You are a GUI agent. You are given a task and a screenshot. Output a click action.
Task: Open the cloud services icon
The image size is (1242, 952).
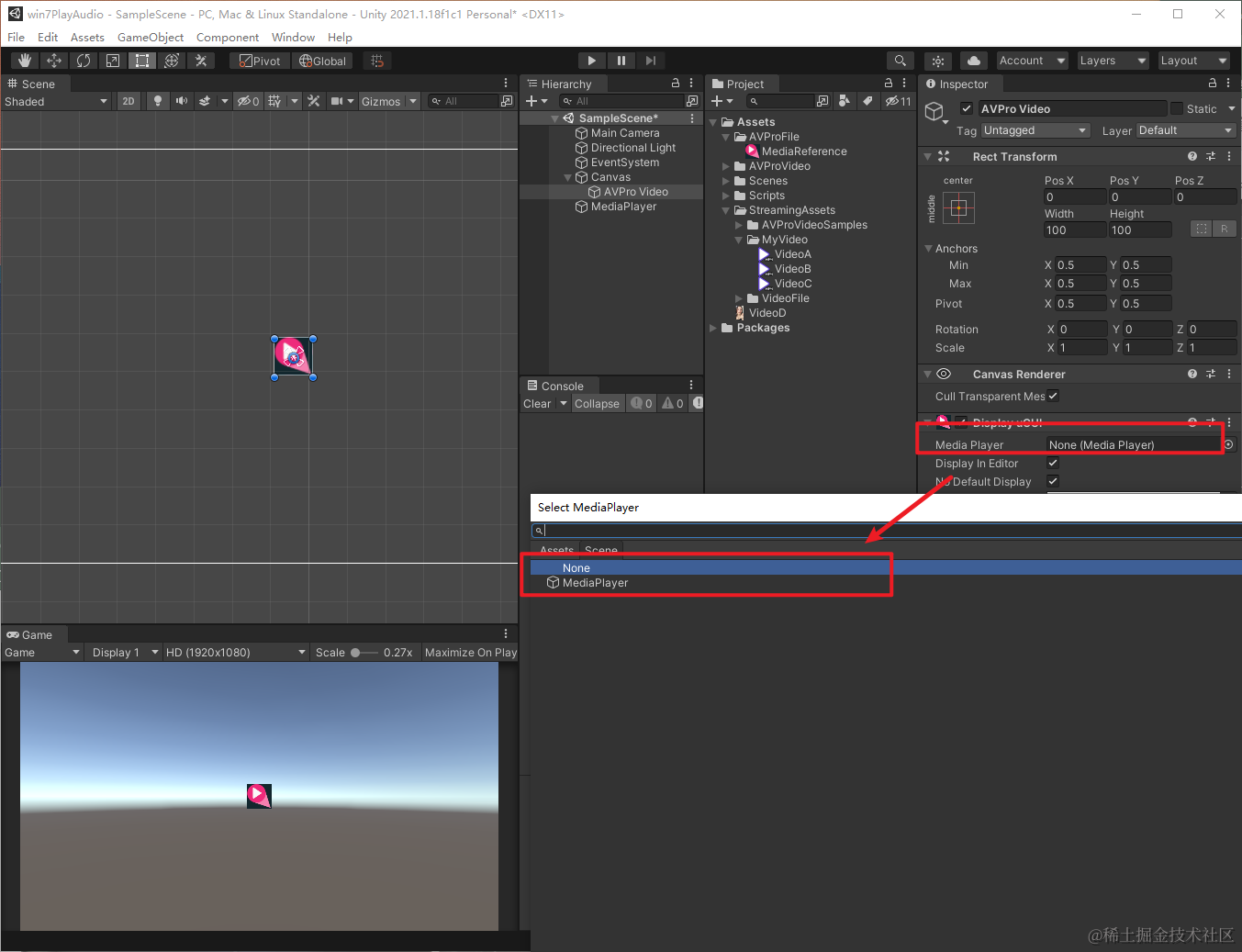[x=974, y=61]
